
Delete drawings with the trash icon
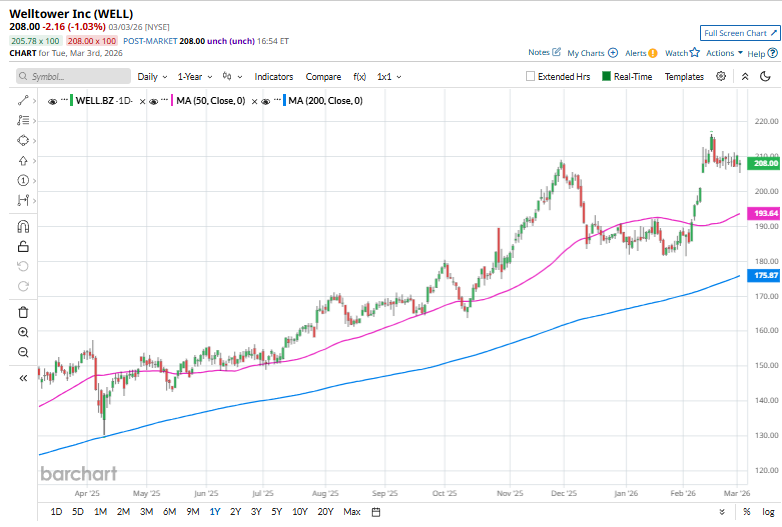pyautogui.click(x=23, y=312)
